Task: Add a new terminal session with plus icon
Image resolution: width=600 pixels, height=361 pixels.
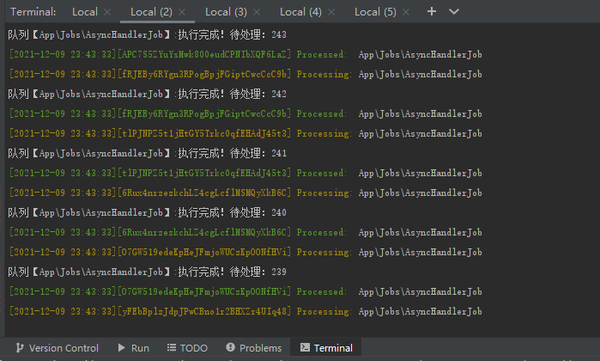Action: (x=431, y=11)
